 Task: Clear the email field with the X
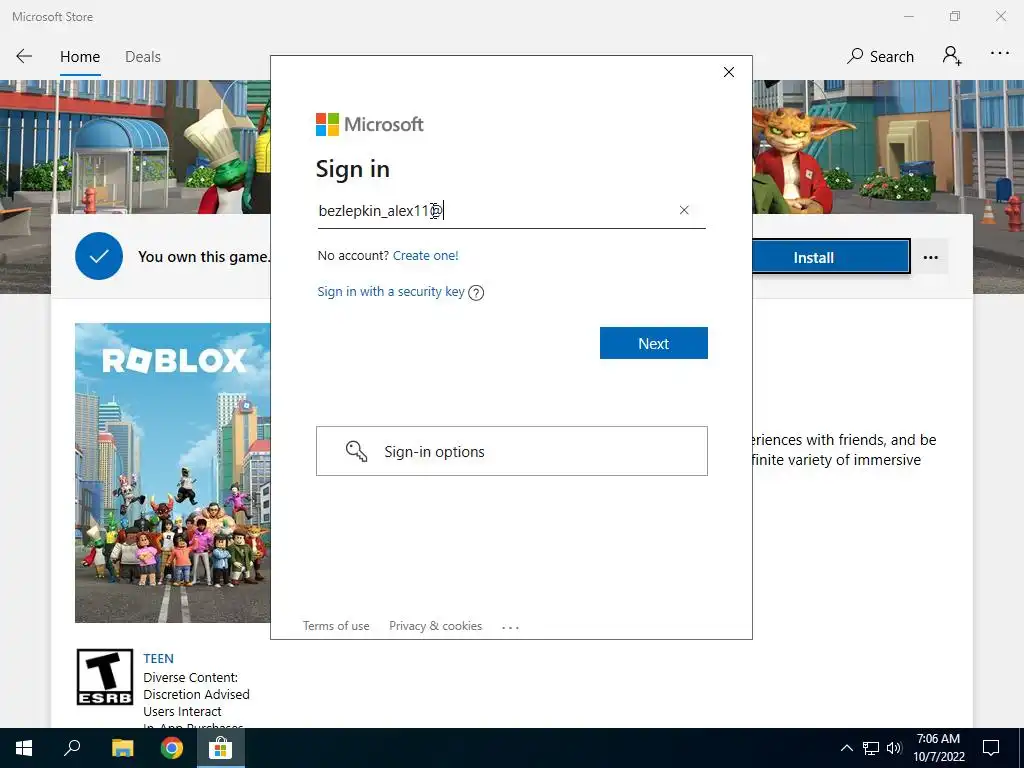(x=684, y=210)
